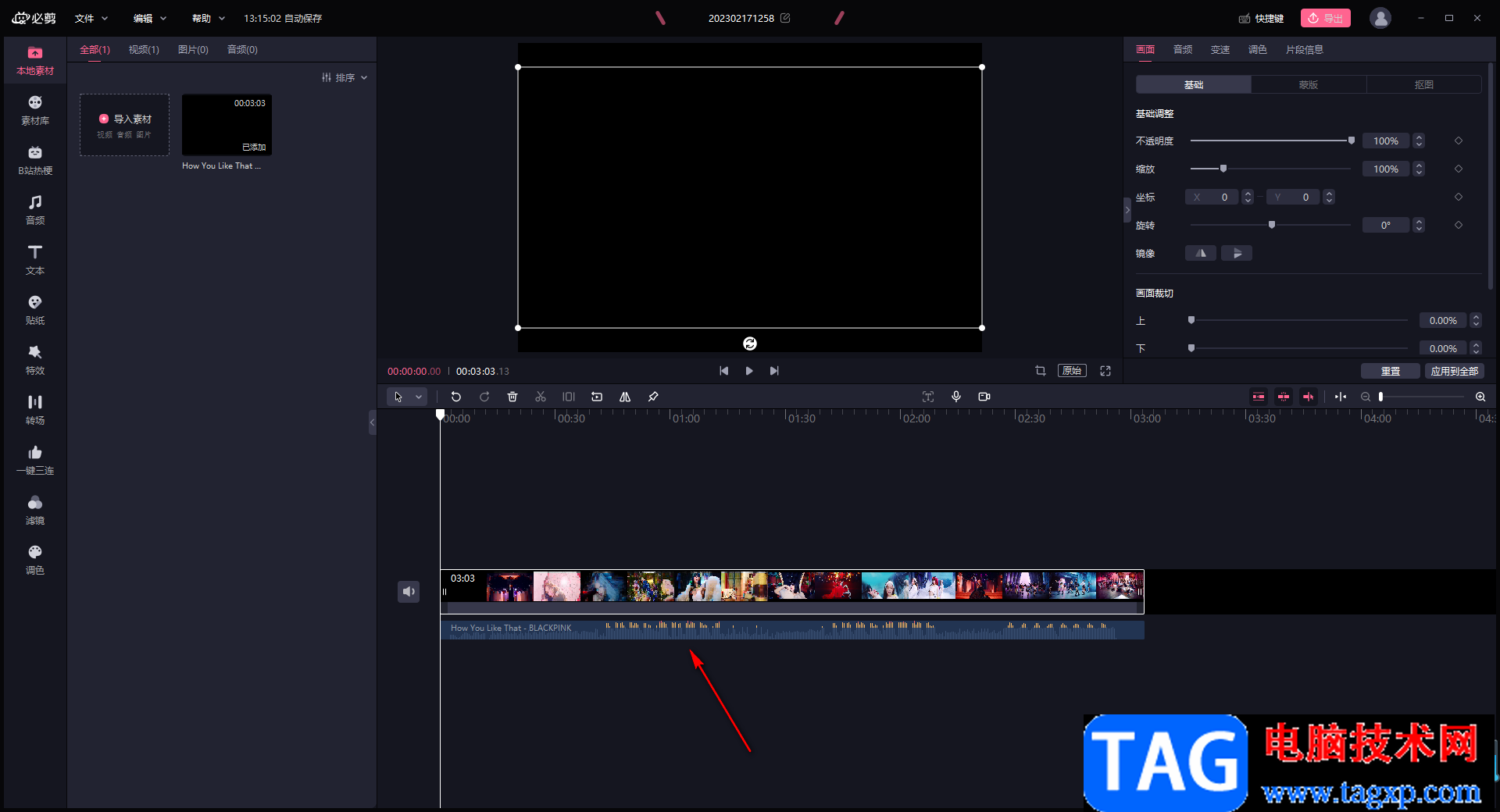The width and height of the screenshot is (1500, 812).
Task: Open the 变速 speed tab
Action: (x=1220, y=49)
